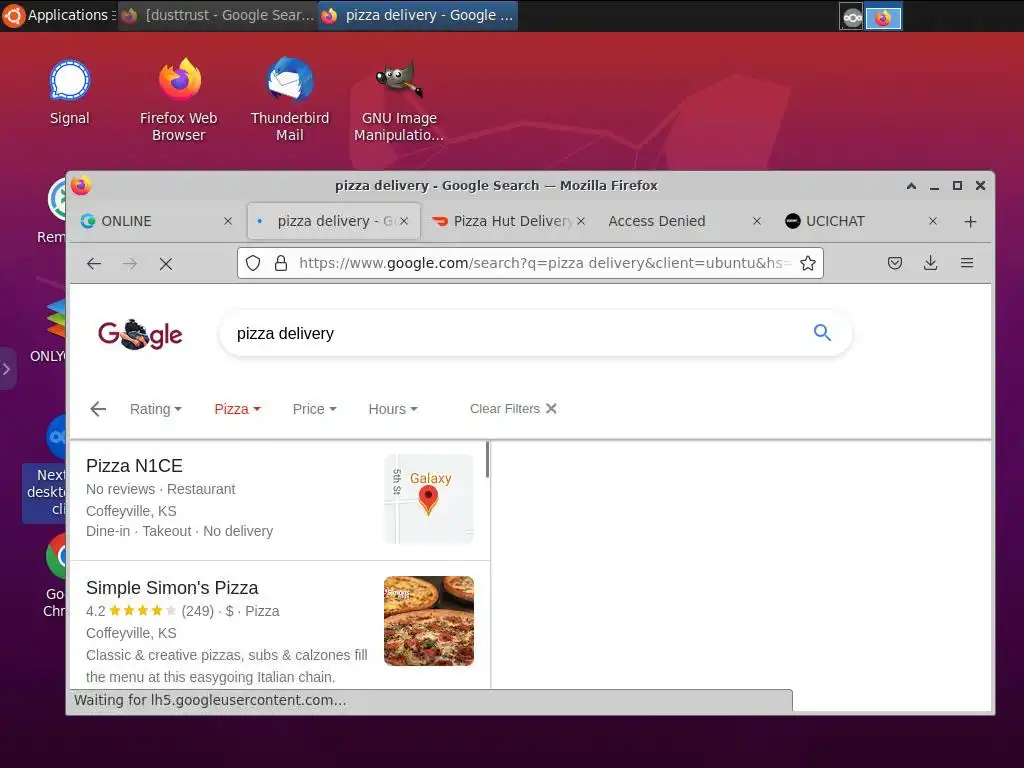Click the Google doodle logo
This screenshot has height=768, width=1024.
click(140, 334)
